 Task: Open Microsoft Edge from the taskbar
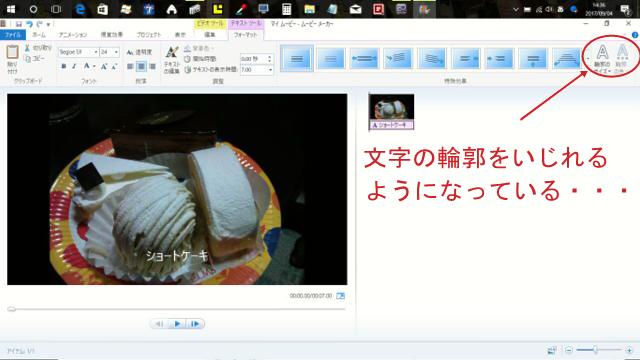pos(80,9)
